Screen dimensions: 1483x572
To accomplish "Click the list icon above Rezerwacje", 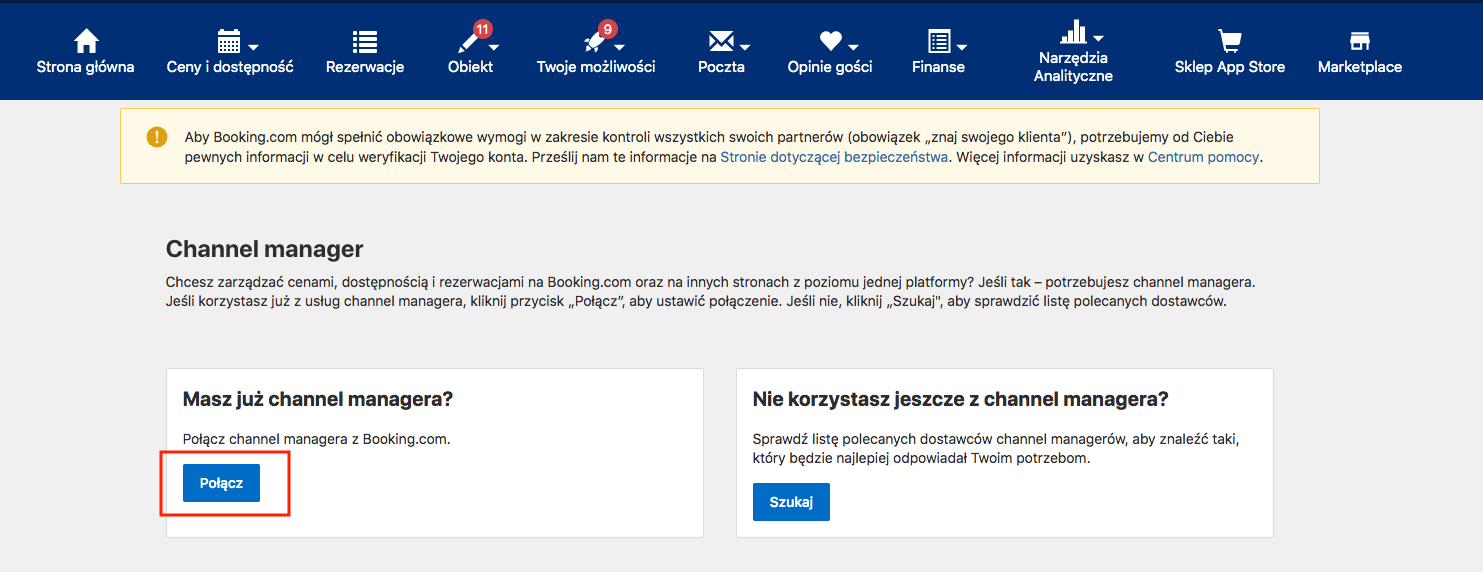I will [x=365, y=41].
